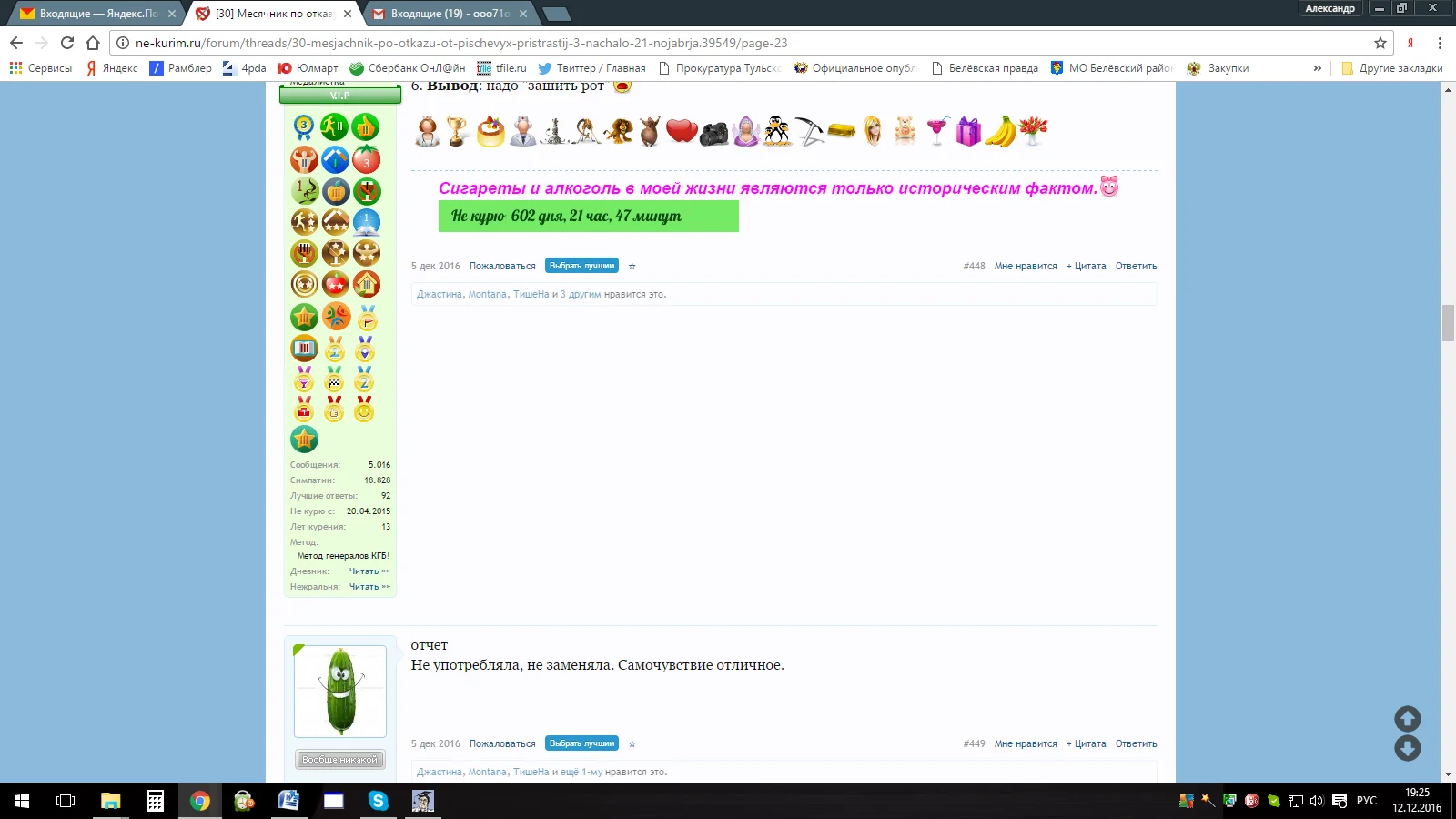Click the red tulips gift icon
1456x819 pixels.
(1033, 132)
